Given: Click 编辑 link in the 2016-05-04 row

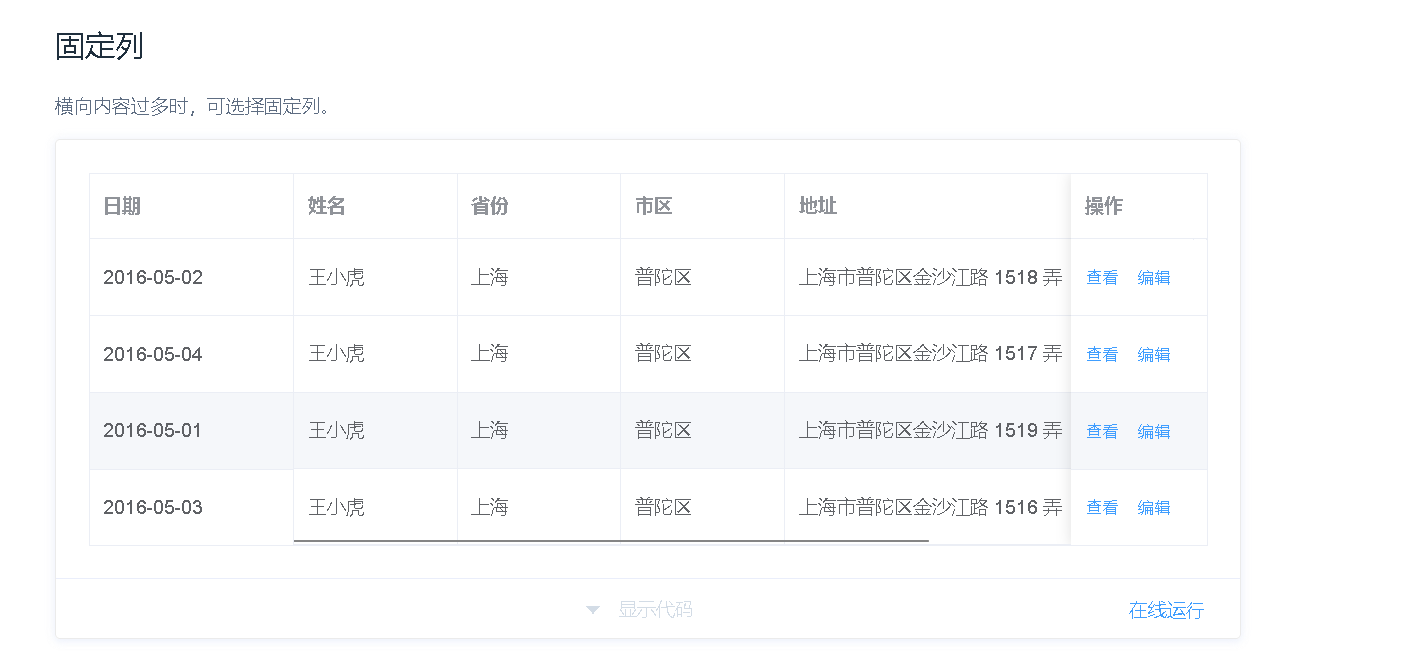Looking at the screenshot, I should 1153,354.
